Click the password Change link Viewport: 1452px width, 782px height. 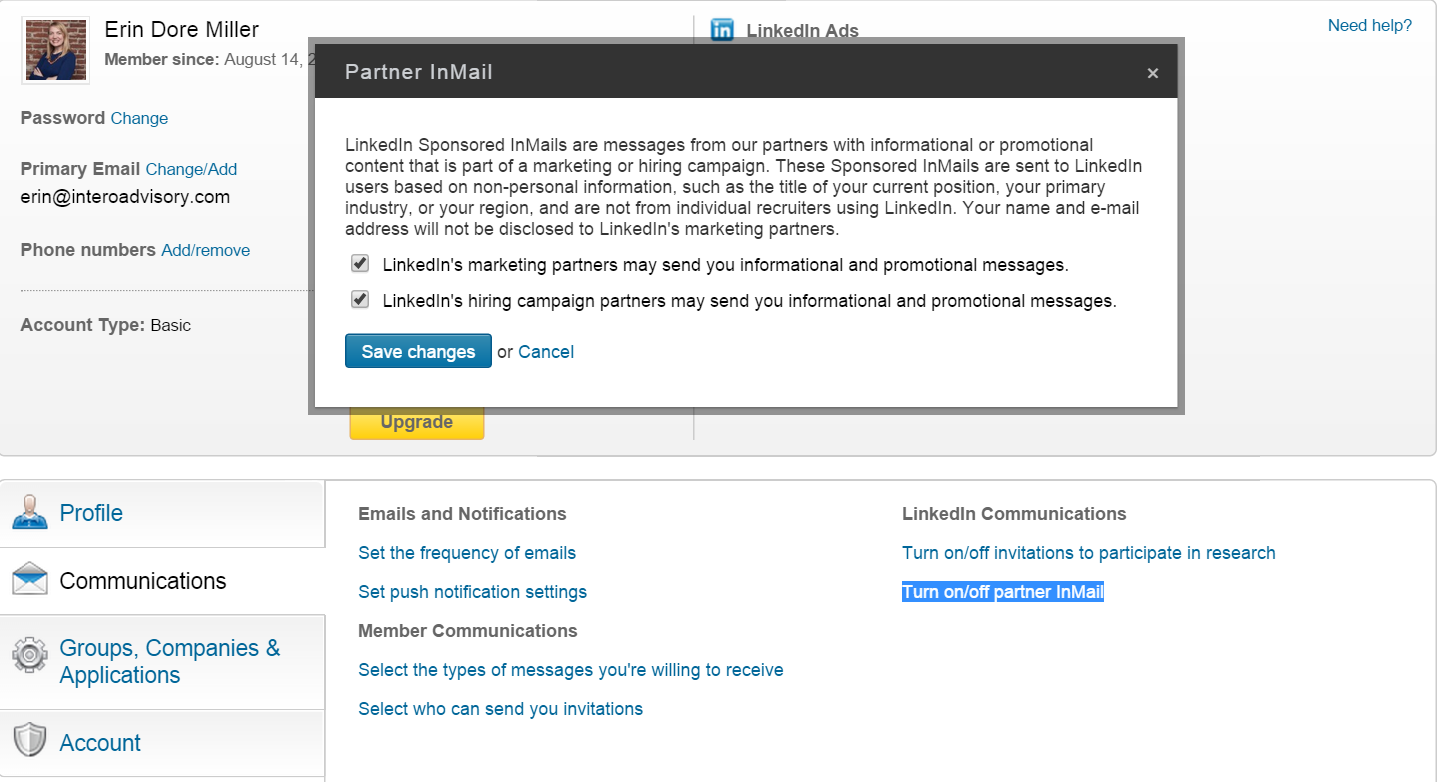[x=139, y=118]
